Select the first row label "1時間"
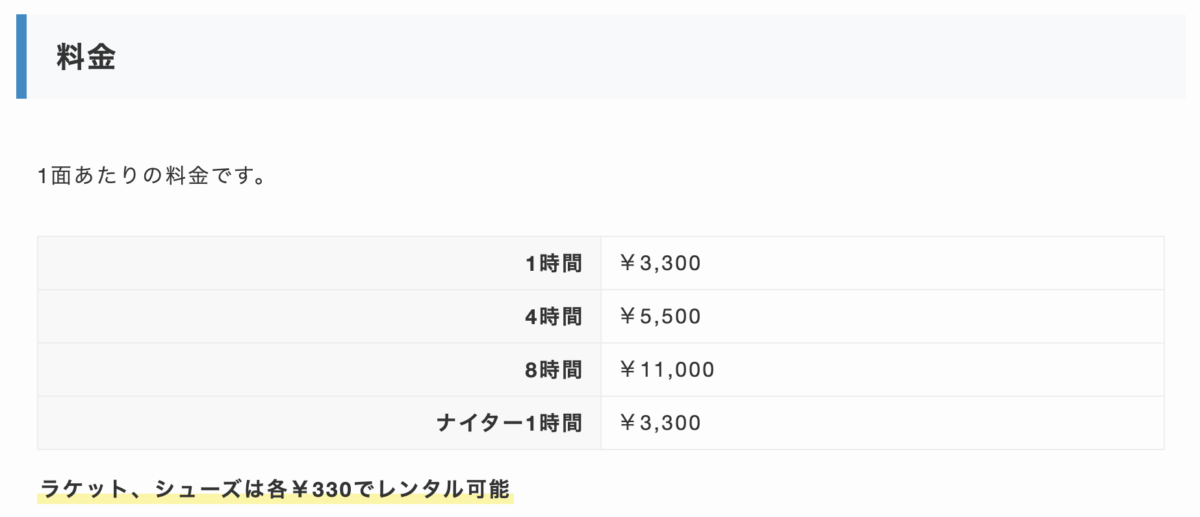Screen dimensions: 1200x517 [x=553, y=264]
